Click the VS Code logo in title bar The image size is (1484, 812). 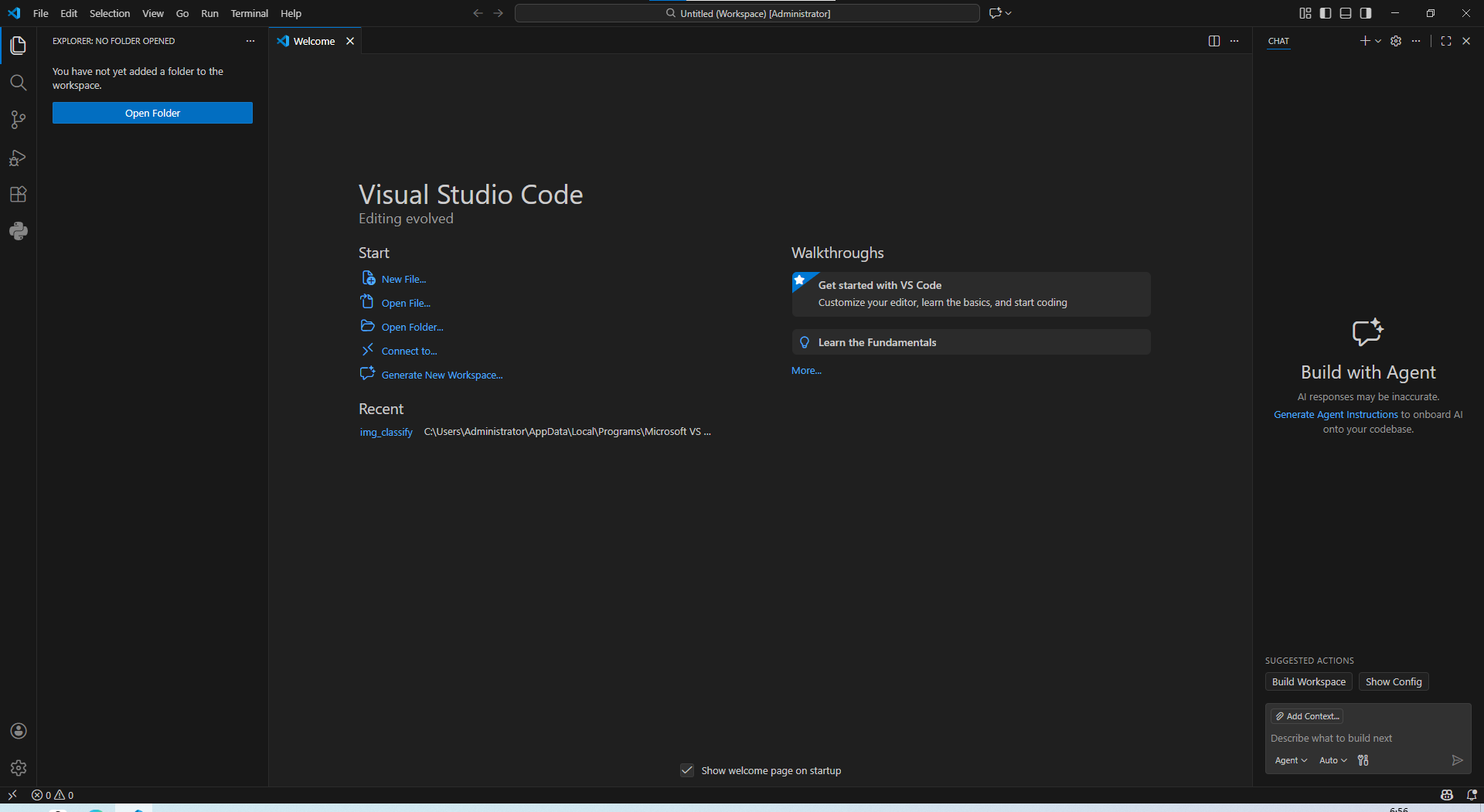coord(14,13)
